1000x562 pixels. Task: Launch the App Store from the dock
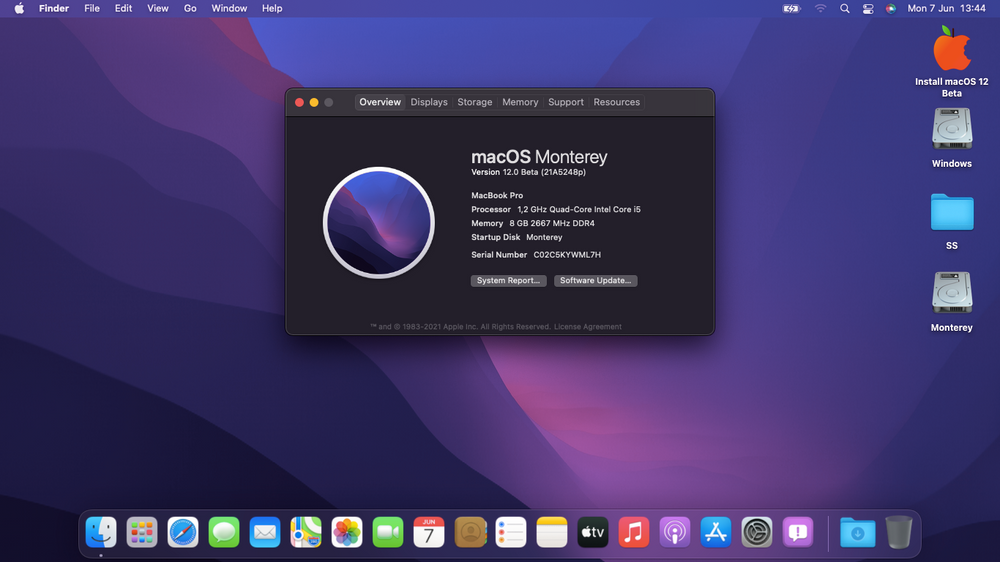coord(716,532)
